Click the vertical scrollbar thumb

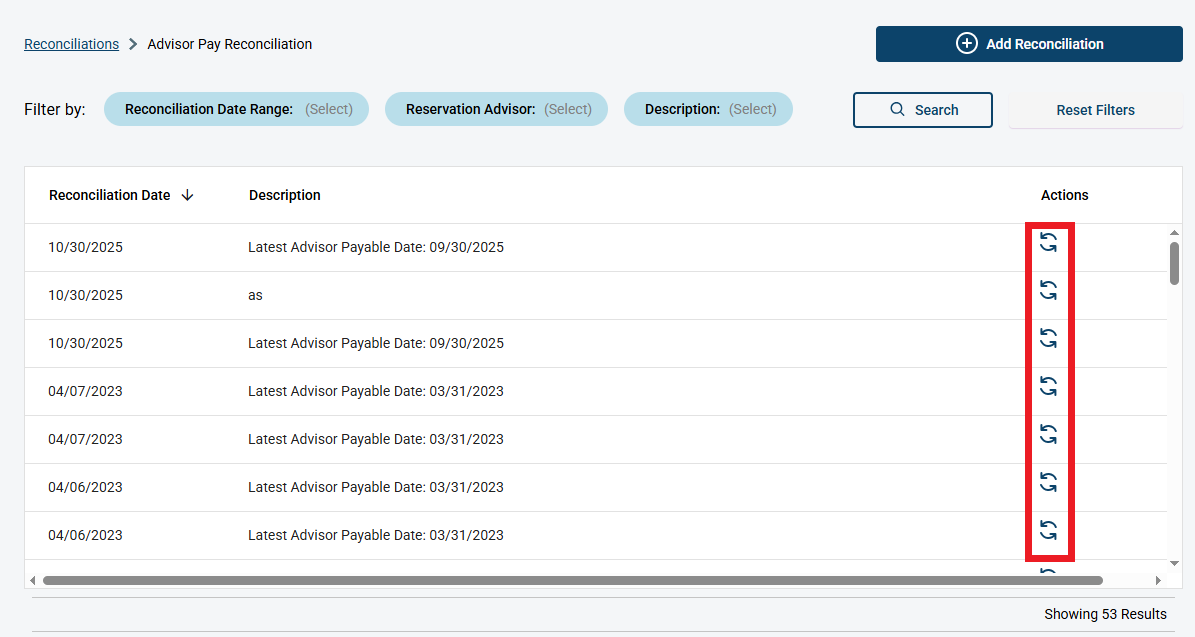click(x=1174, y=264)
